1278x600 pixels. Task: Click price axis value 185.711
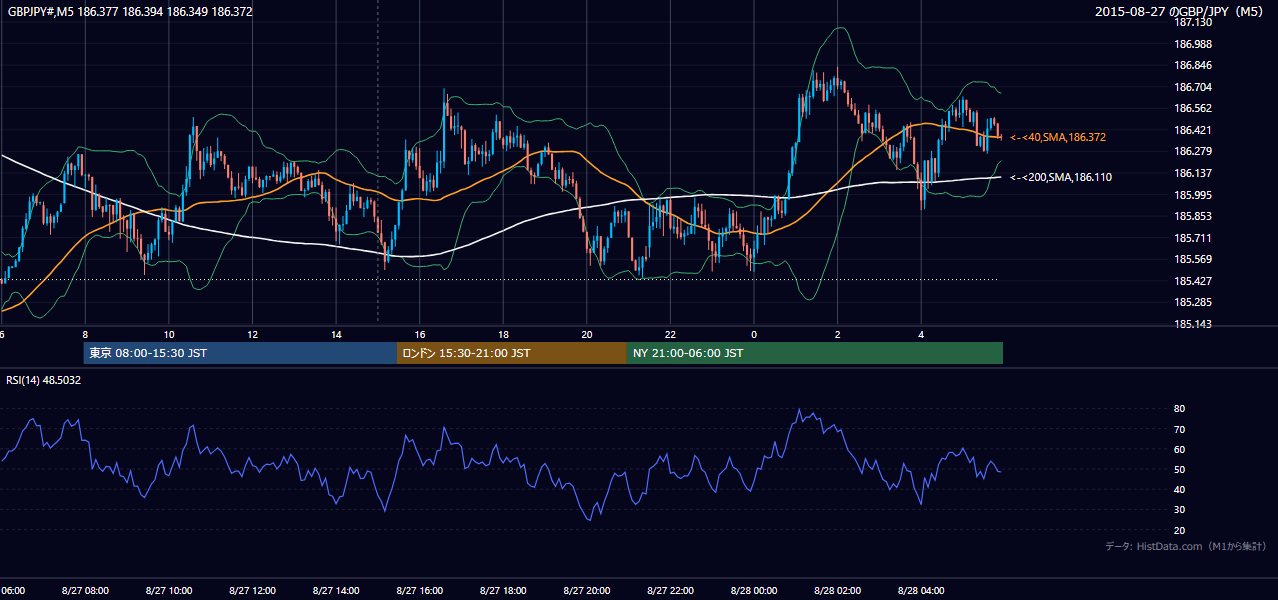pos(1194,238)
